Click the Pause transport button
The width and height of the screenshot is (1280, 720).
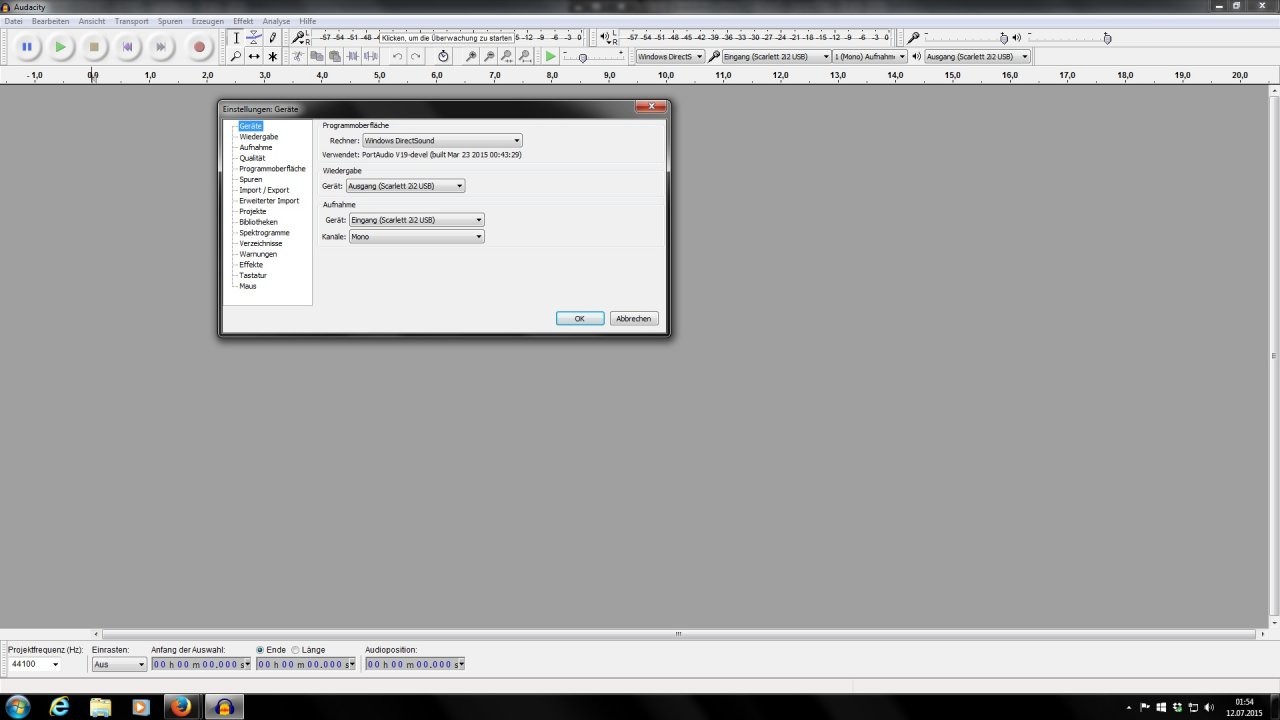click(27, 47)
